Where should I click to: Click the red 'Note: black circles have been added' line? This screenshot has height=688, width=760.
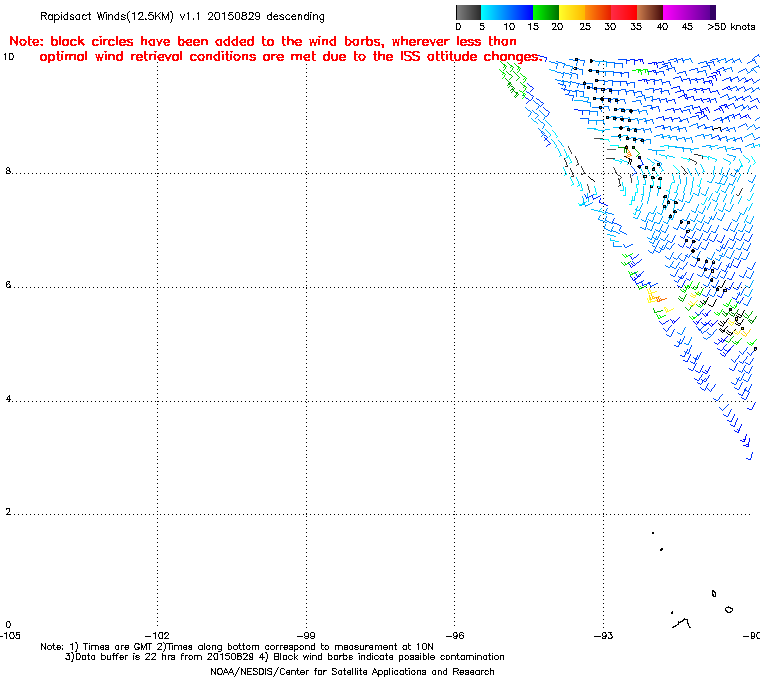coord(263,41)
